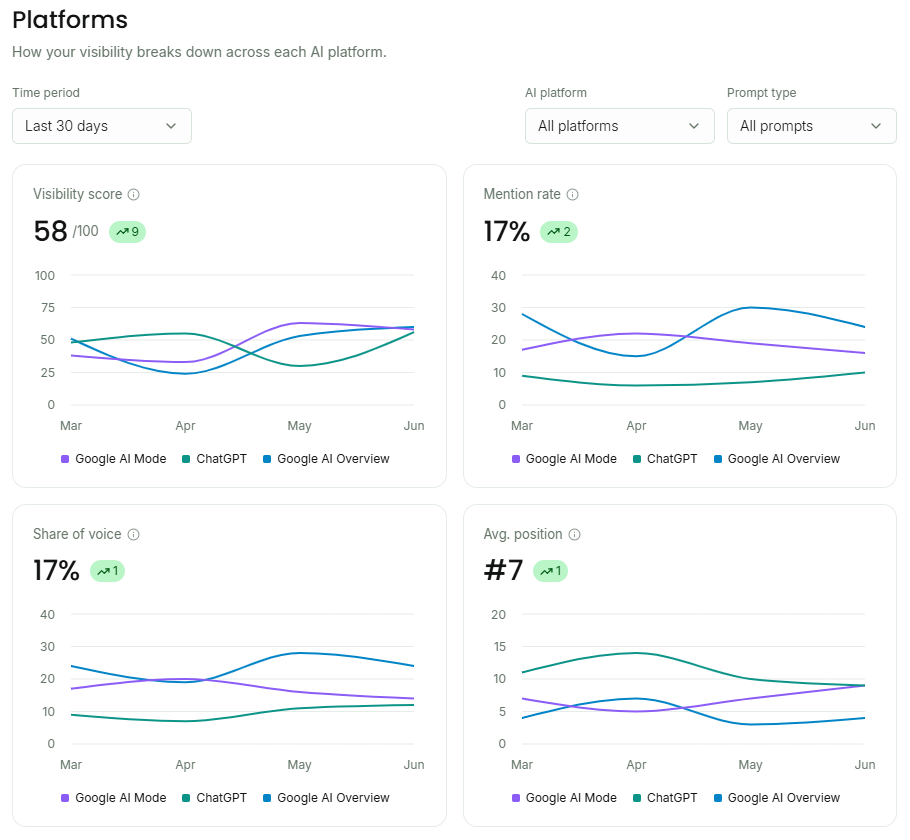Click the Mention rate card title

522,194
